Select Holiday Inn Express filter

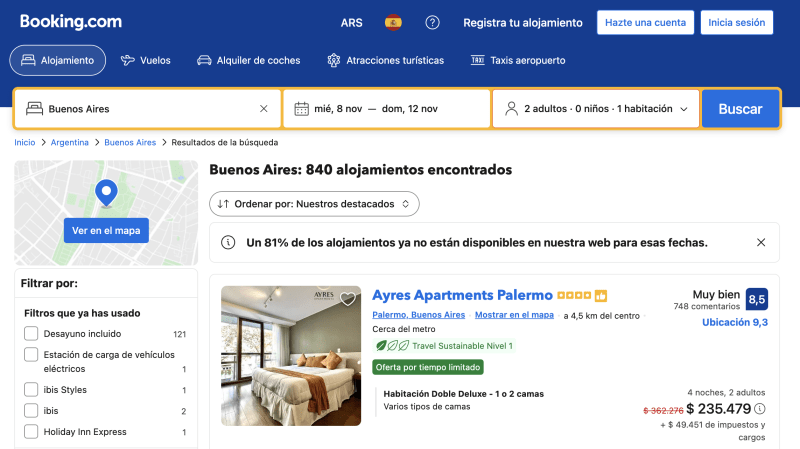coord(31,432)
